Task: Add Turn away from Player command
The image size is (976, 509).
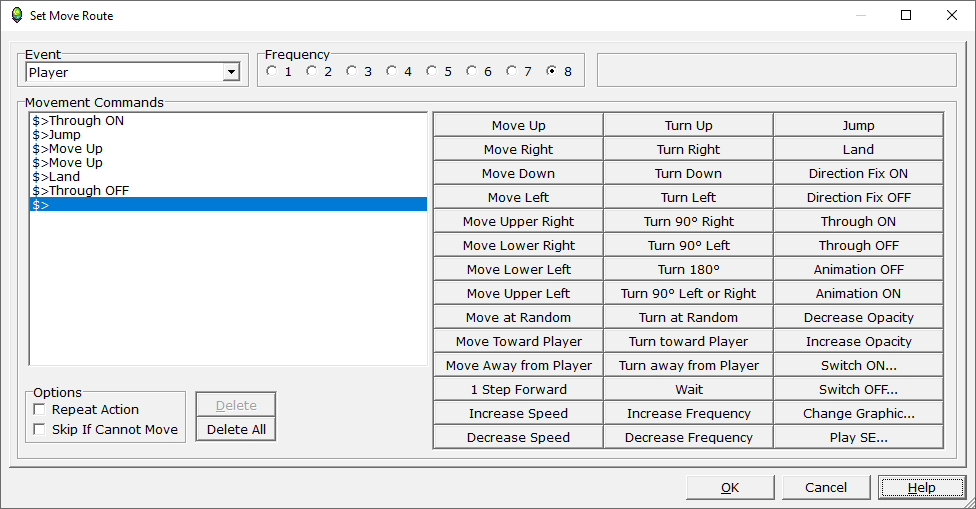Action: pos(688,365)
